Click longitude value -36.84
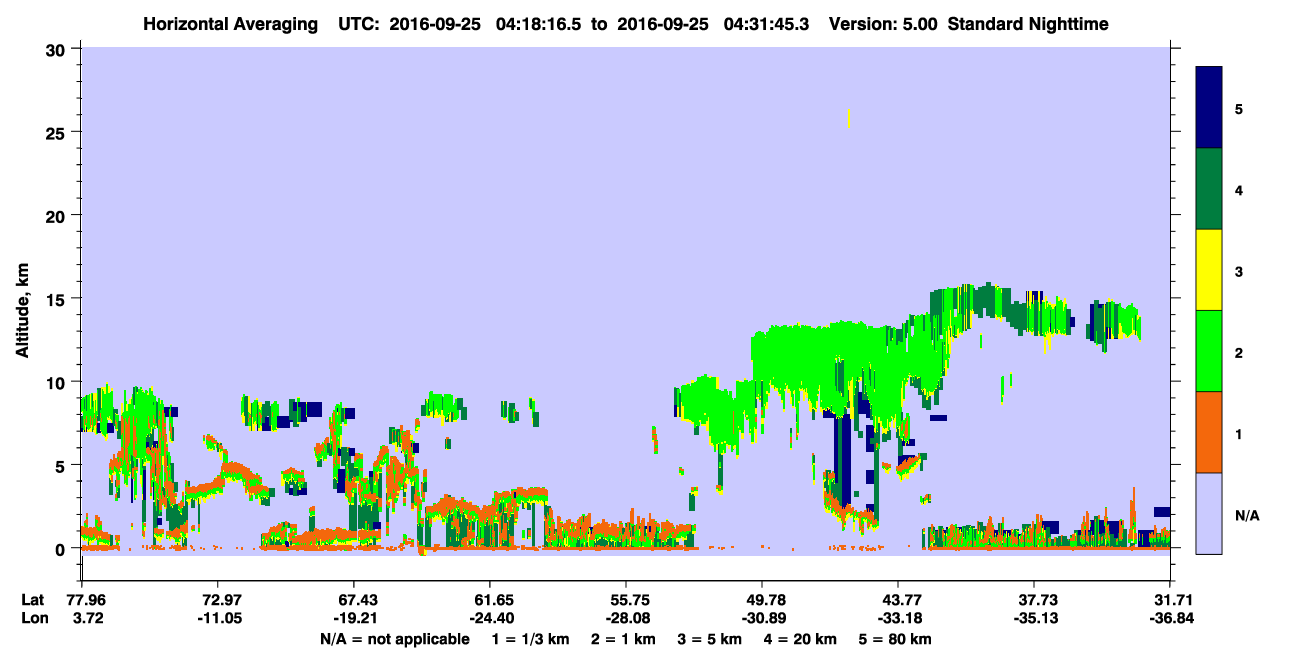Image resolution: width=1300 pixels, height=667 pixels. (1170, 618)
